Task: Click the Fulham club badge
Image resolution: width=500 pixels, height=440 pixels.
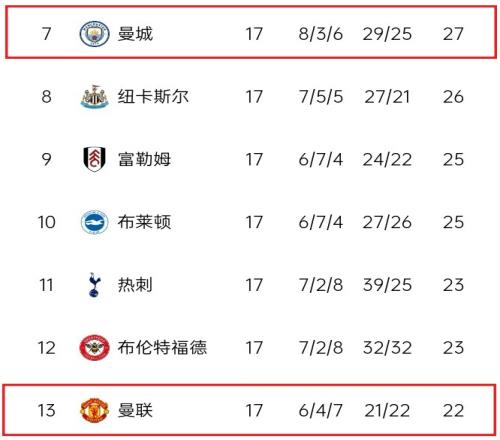Action: [x=94, y=159]
